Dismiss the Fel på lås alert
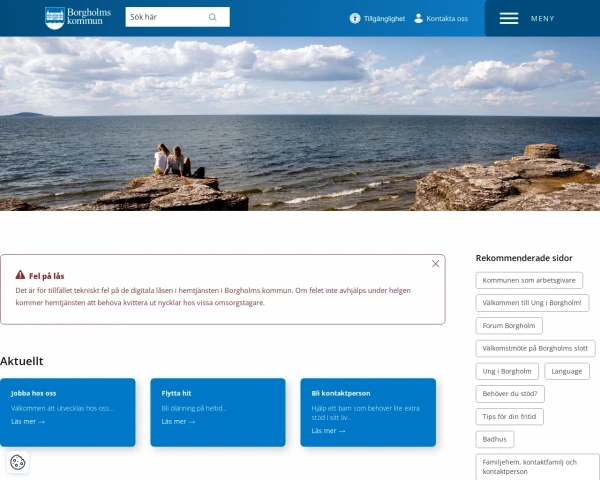The image size is (600, 480). [435, 264]
